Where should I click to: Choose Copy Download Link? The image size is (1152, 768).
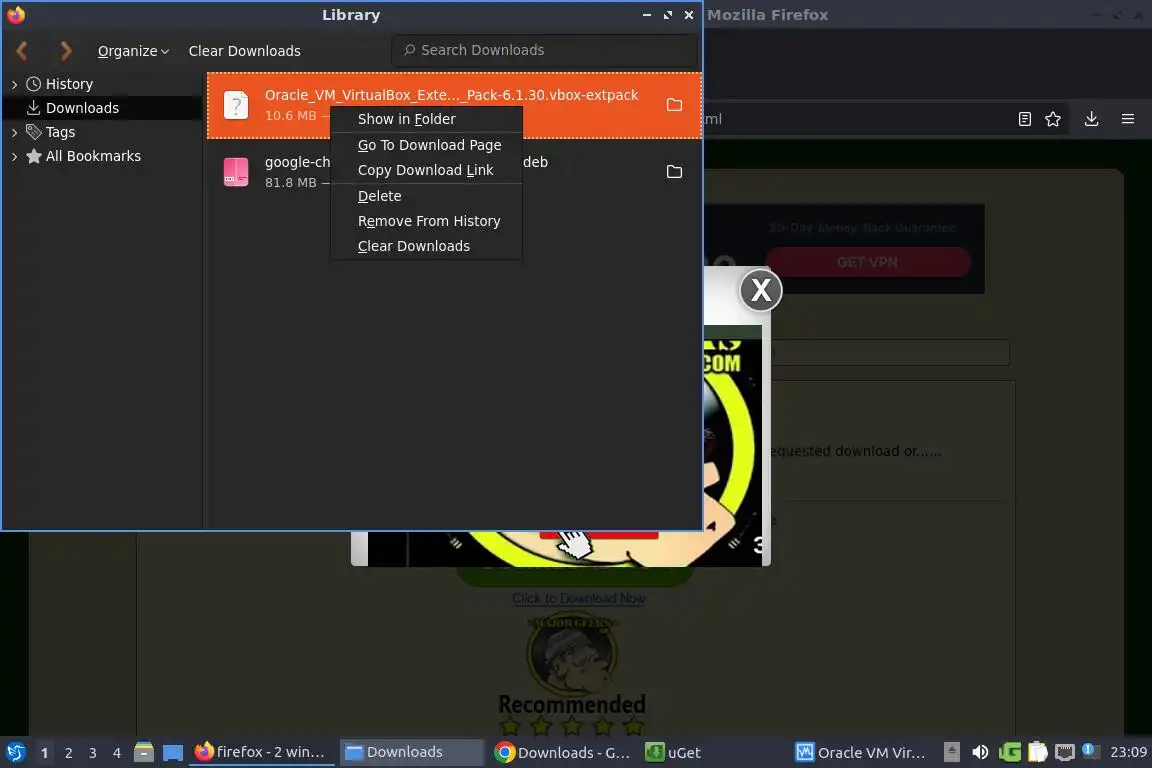(426, 170)
